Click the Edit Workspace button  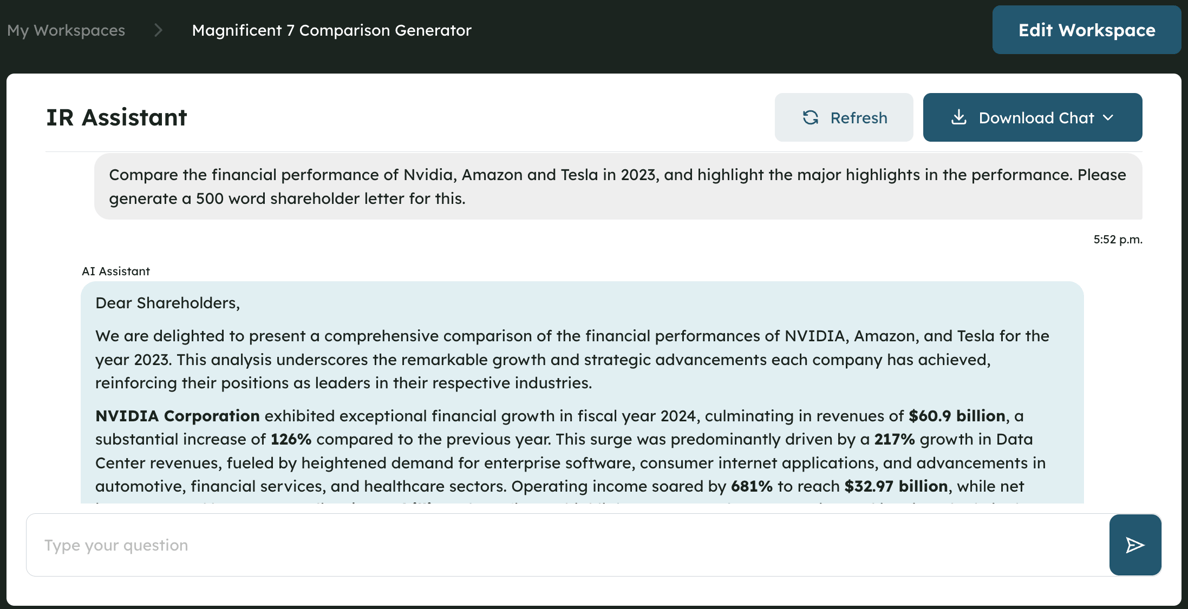1086,30
